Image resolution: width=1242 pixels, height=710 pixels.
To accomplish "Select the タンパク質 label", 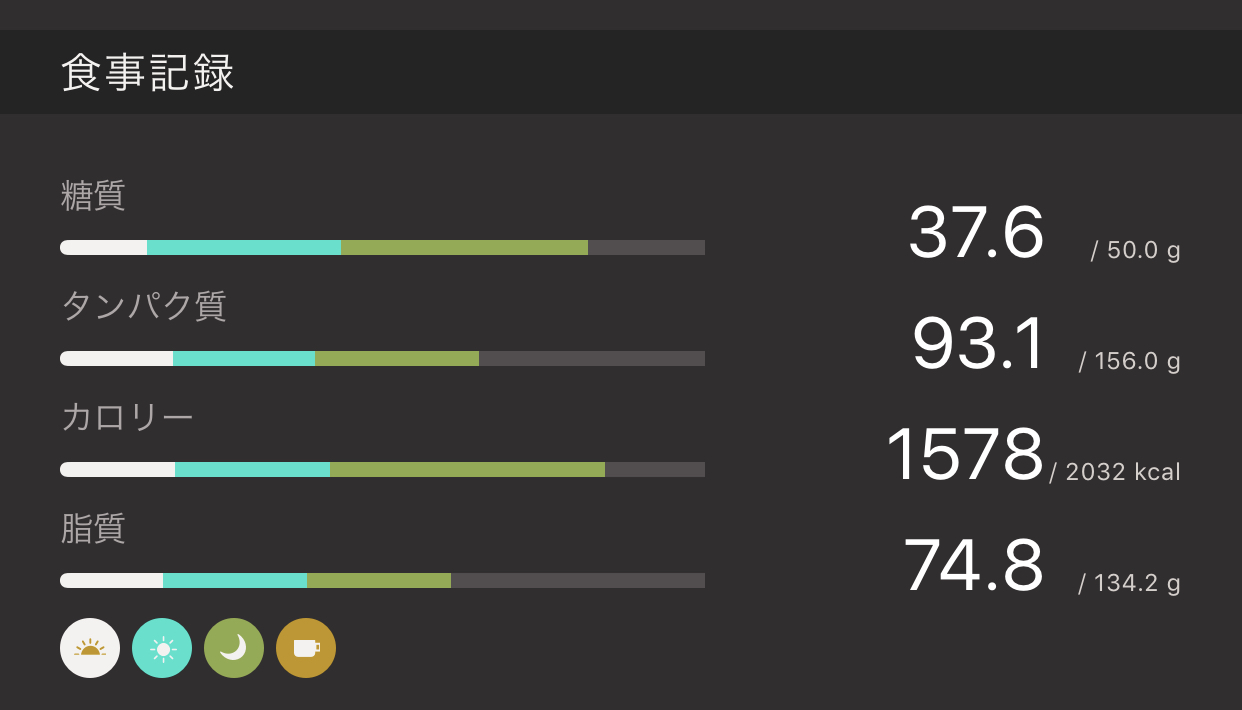I will (144, 306).
